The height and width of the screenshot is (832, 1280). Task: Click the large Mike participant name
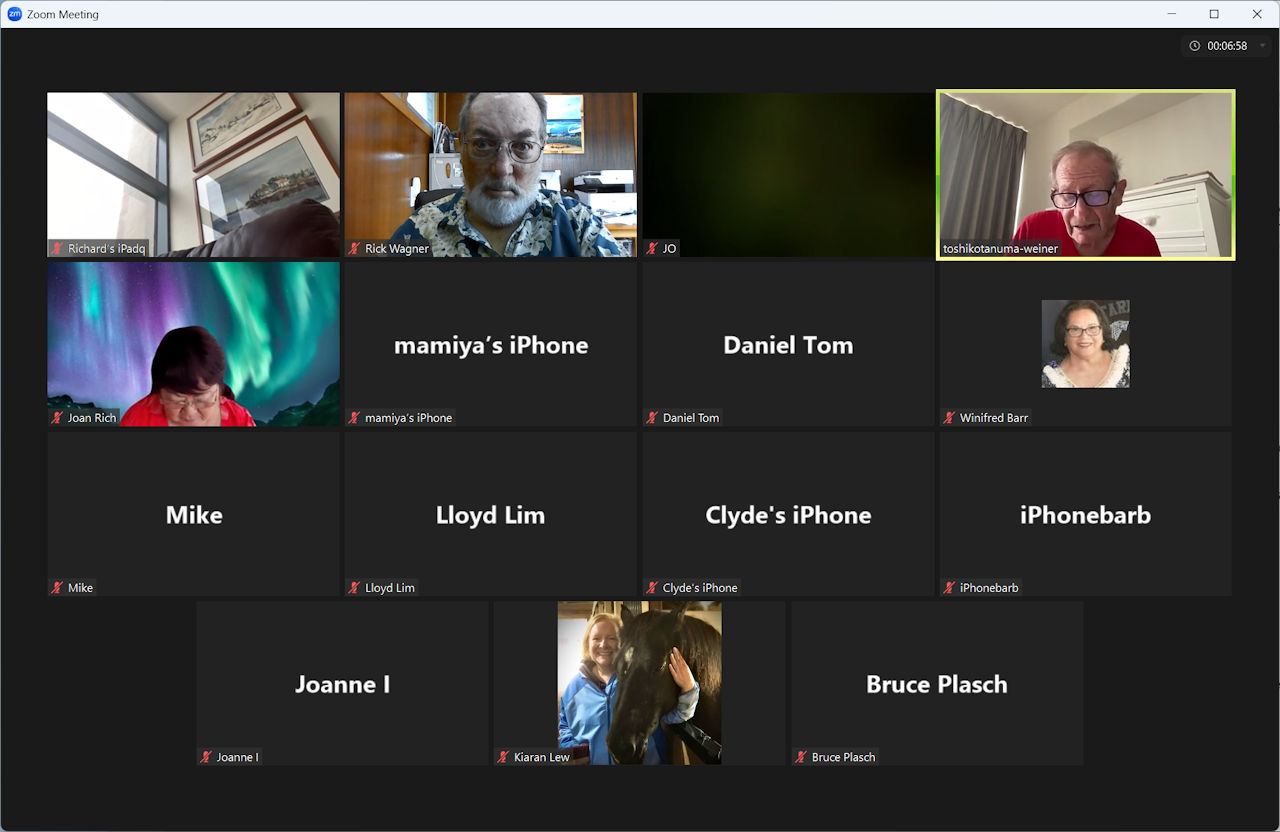[194, 515]
